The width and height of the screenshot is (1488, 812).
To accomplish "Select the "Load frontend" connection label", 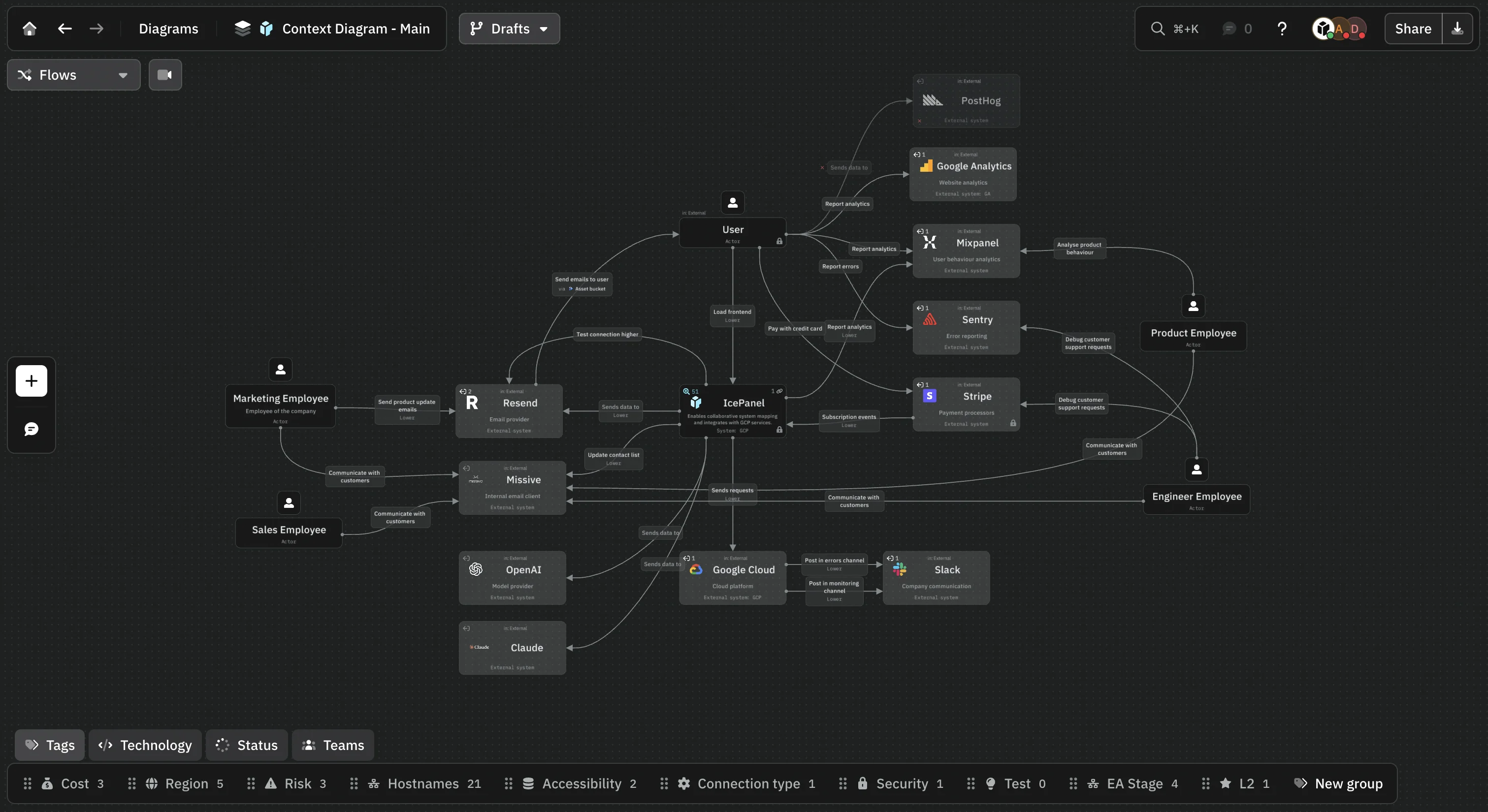I will (x=733, y=315).
